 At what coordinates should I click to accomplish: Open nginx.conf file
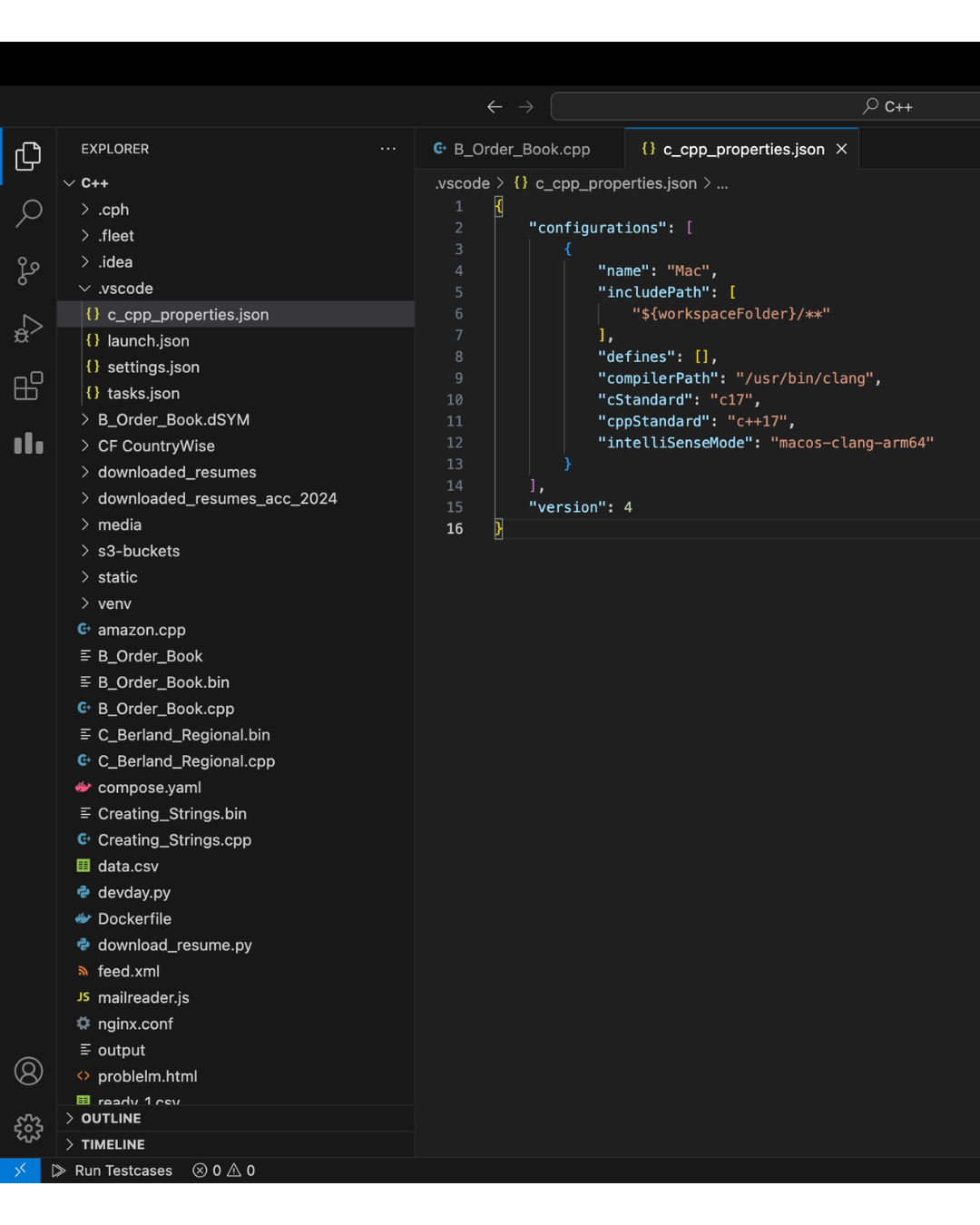click(x=236, y=1025)
